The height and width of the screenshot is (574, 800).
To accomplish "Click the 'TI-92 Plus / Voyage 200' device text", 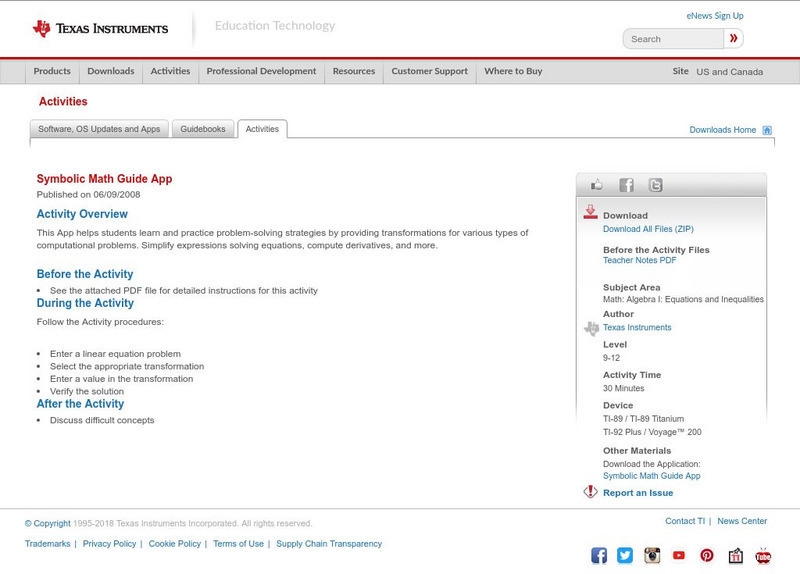I will pyautogui.click(x=652, y=432).
